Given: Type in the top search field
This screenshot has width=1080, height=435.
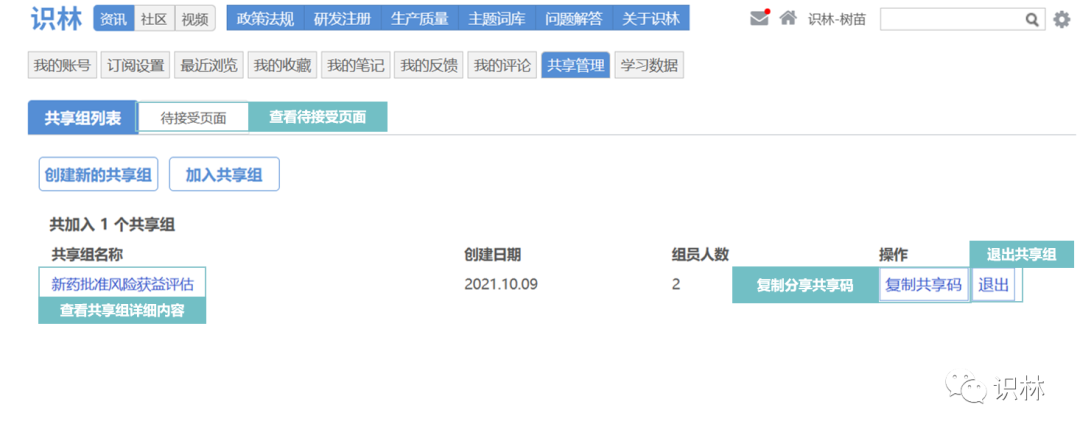Looking at the screenshot, I should (950, 19).
